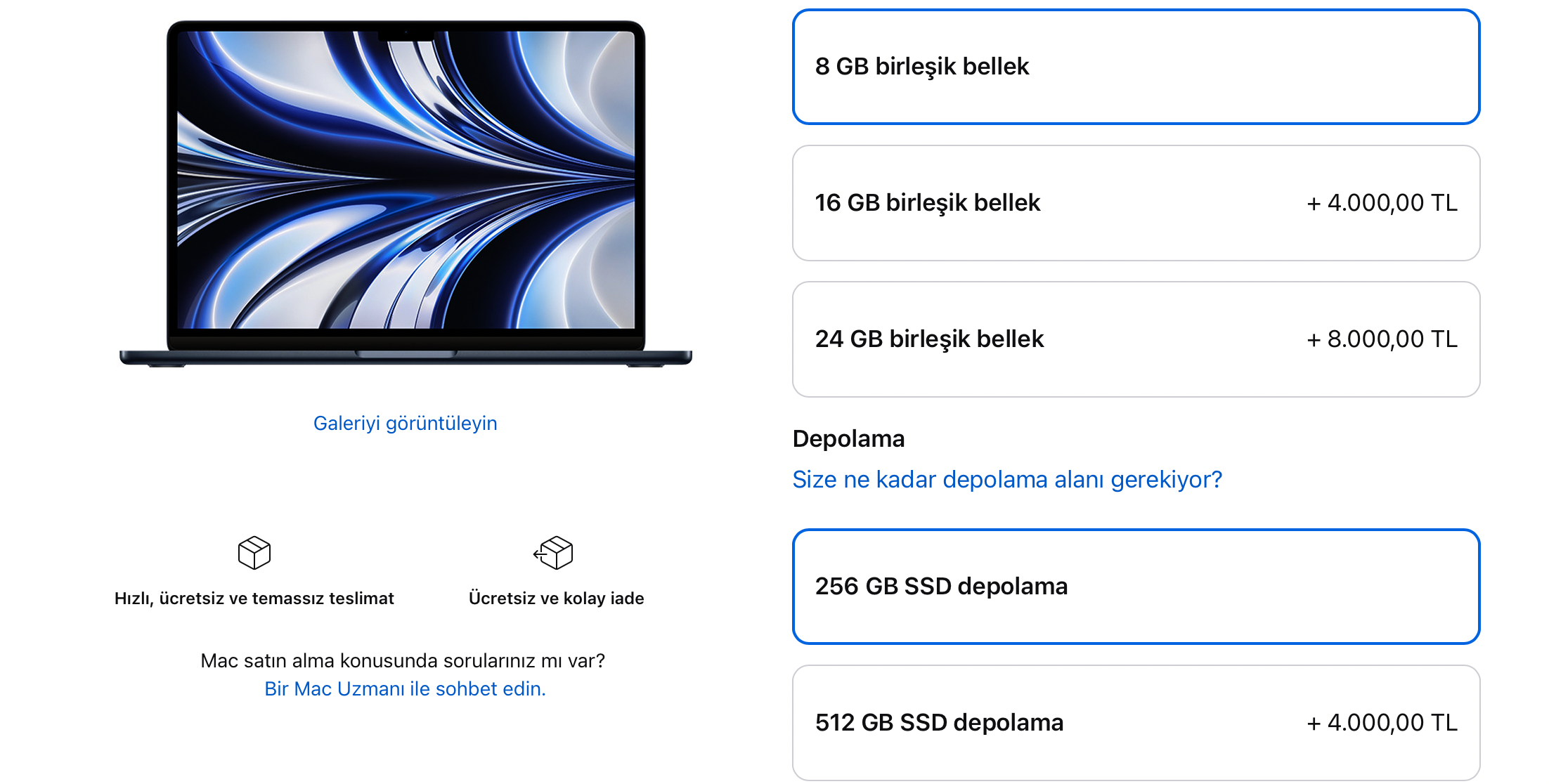Select 8 GB birleşik bellek option
The height and width of the screenshot is (784, 1549).
(1136, 67)
